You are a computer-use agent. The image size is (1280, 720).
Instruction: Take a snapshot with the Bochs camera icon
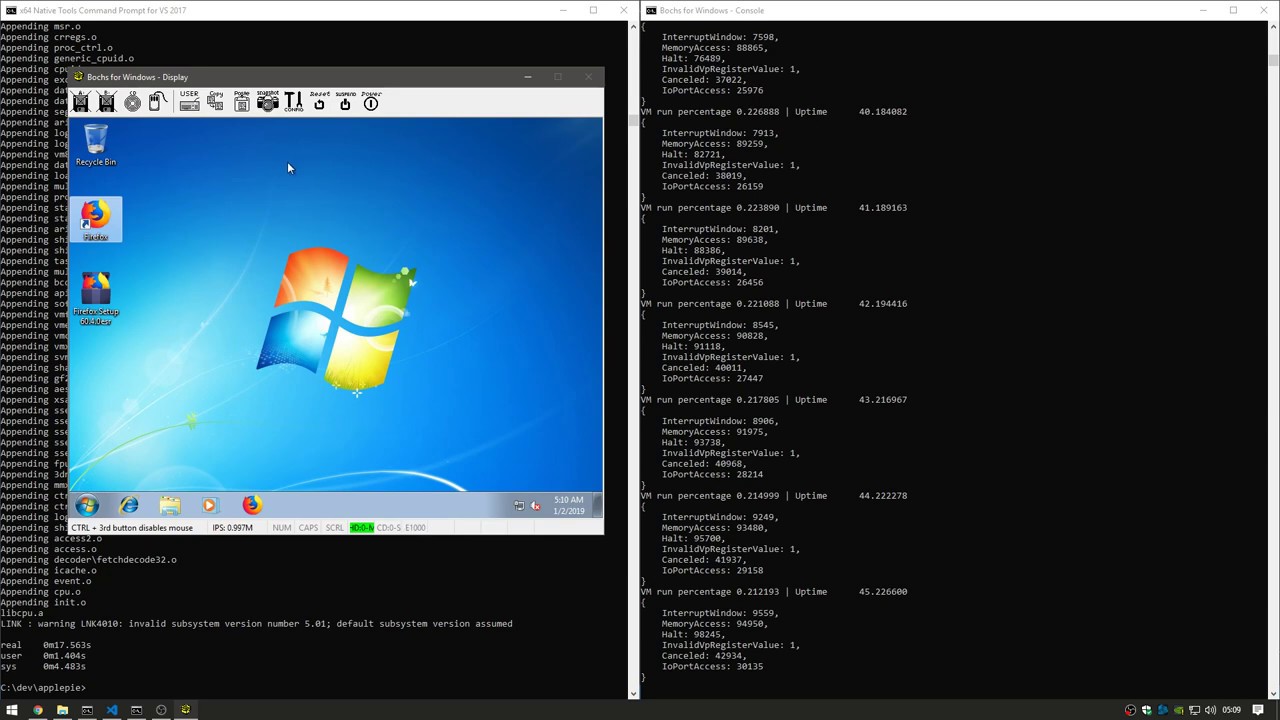click(x=267, y=101)
